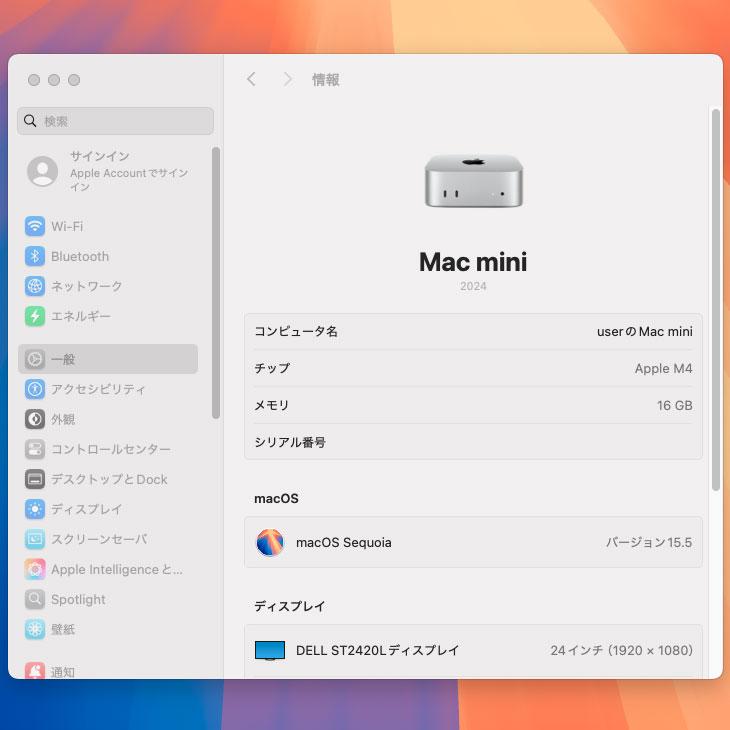Click the '2024' model year text
The image size is (730, 730).
(x=473, y=286)
